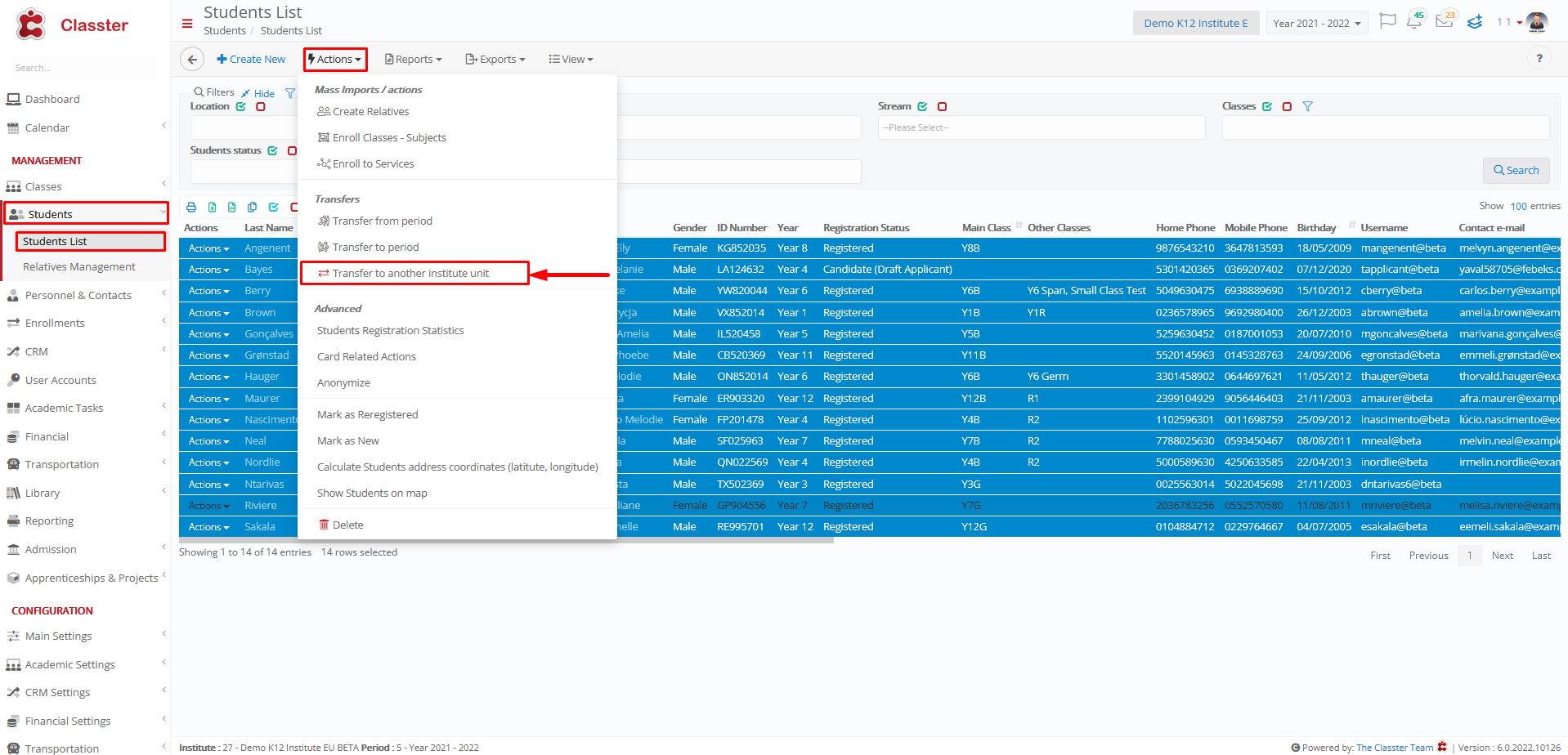Select Enroll Classes - Subjects menu item

pyautogui.click(x=382, y=138)
